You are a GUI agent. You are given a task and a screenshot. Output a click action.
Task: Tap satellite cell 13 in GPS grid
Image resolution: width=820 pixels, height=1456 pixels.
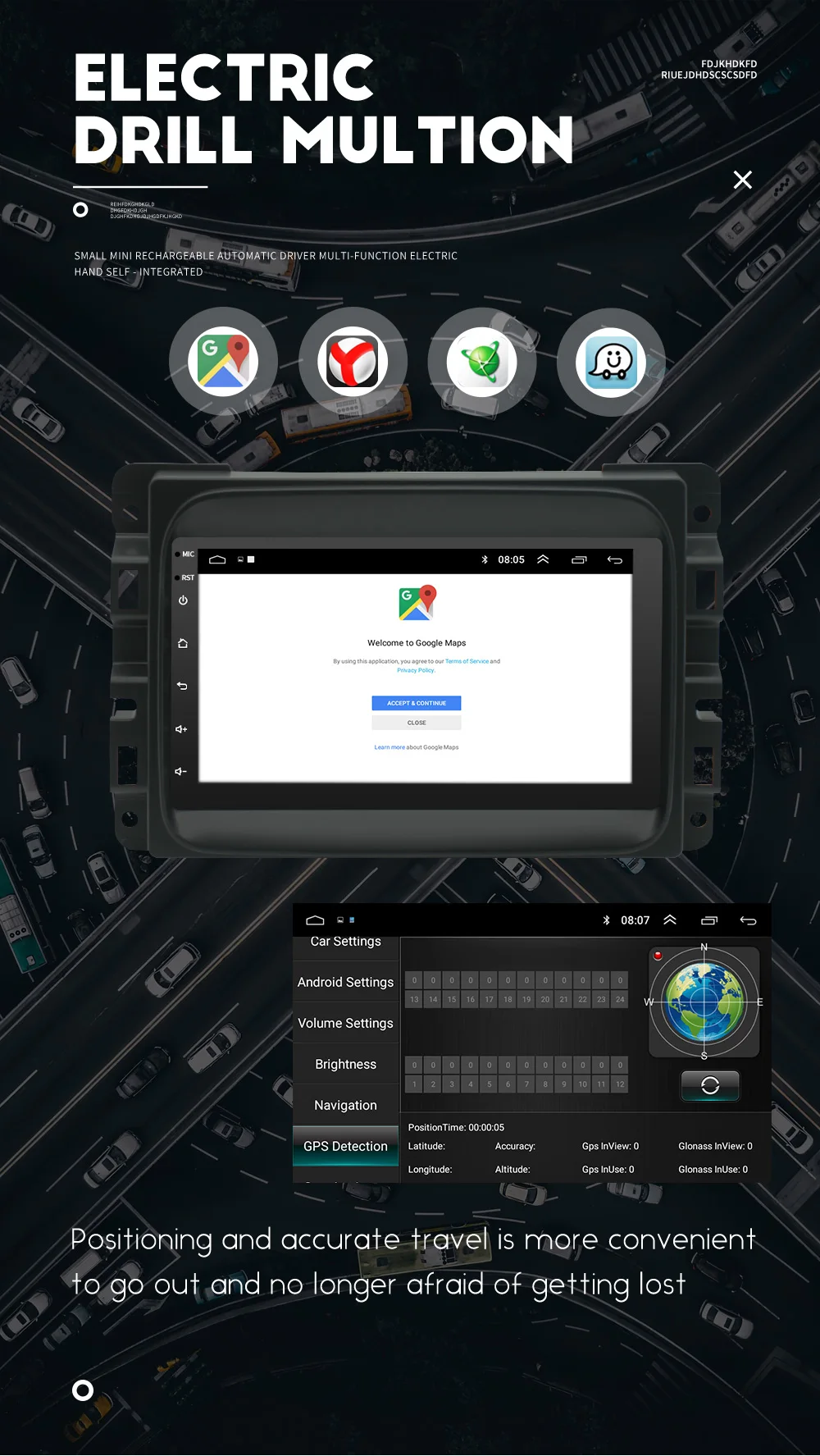pyautogui.click(x=414, y=999)
